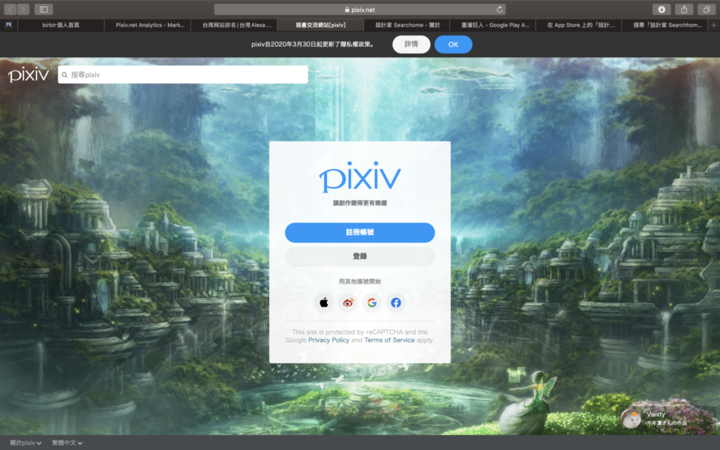Show the tab overview in Safari
This screenshot has height=450, width=720.
706,9
